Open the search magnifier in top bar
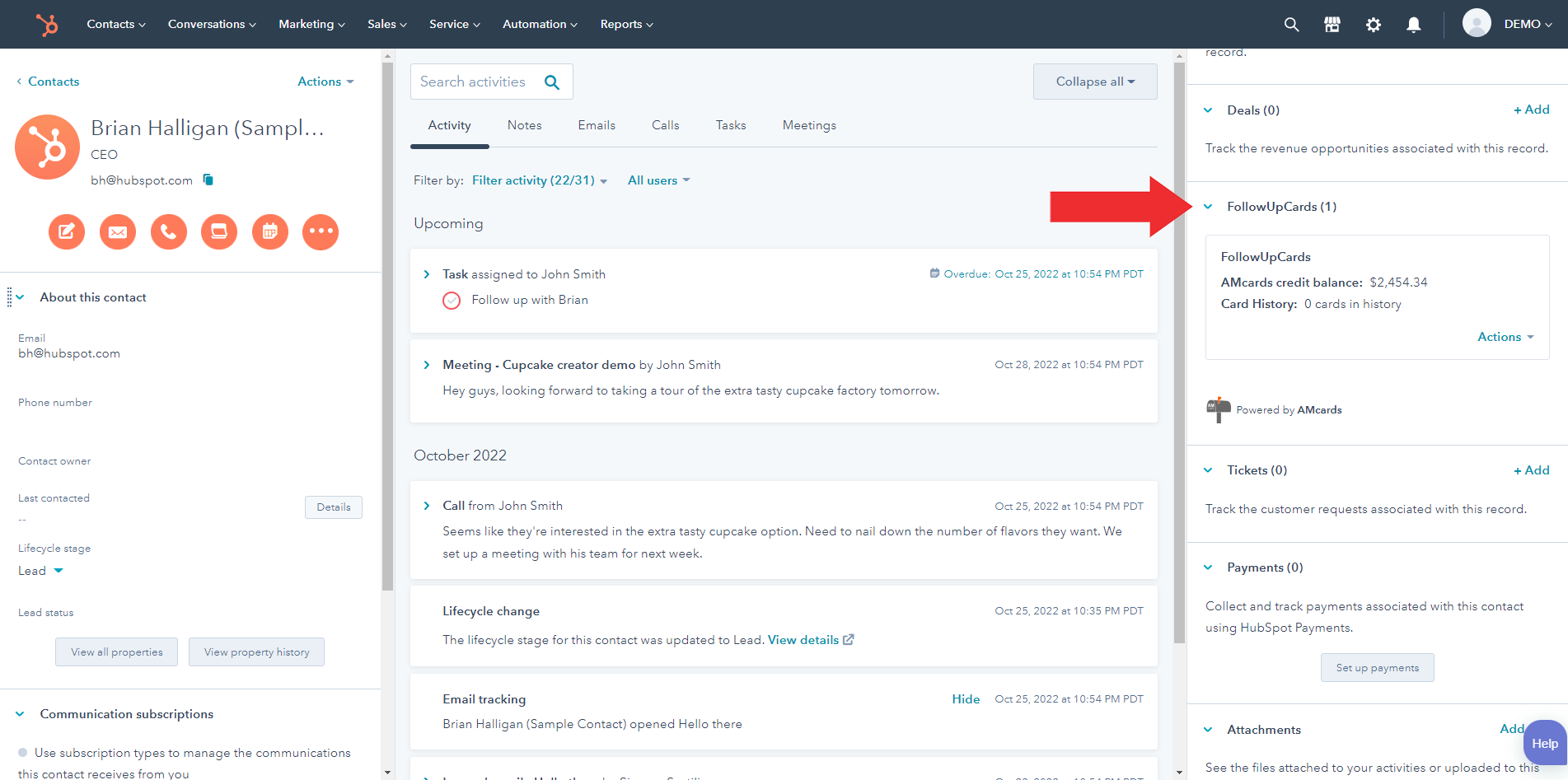The height and width of the screenshot is (780, 1568). coord(1291,25)
